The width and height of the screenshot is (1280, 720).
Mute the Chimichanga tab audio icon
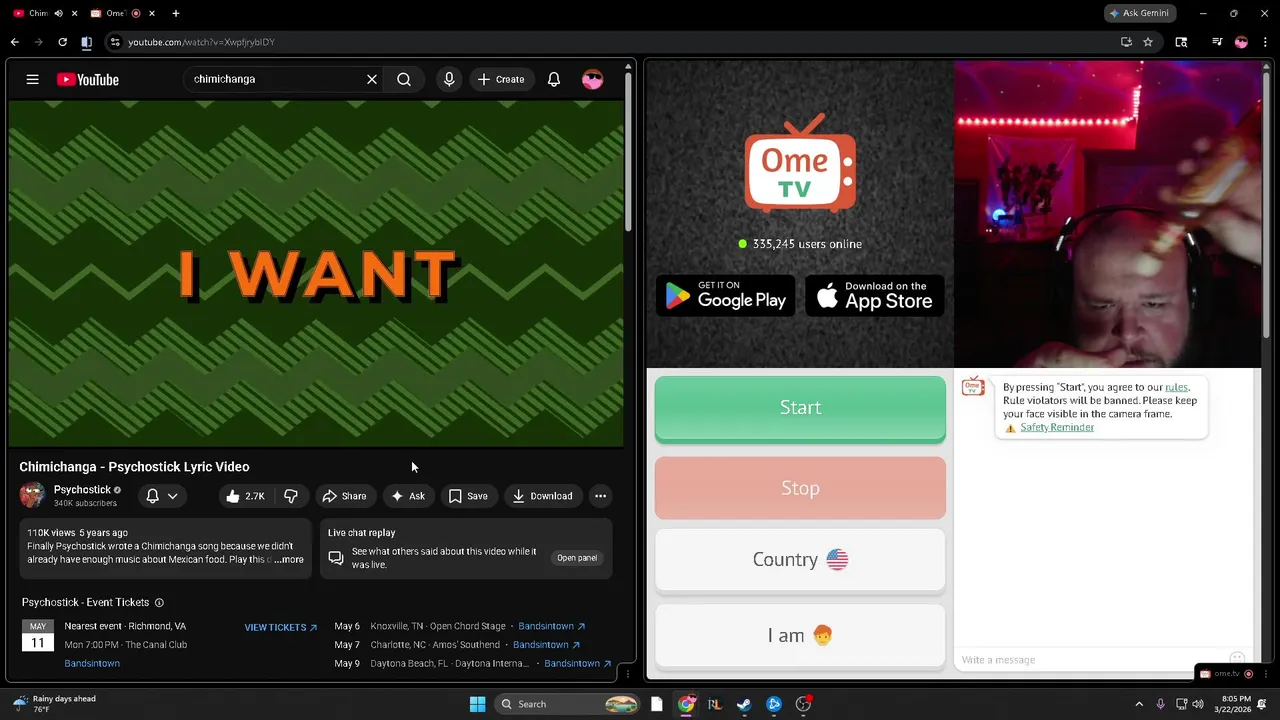tap(58, 13)
